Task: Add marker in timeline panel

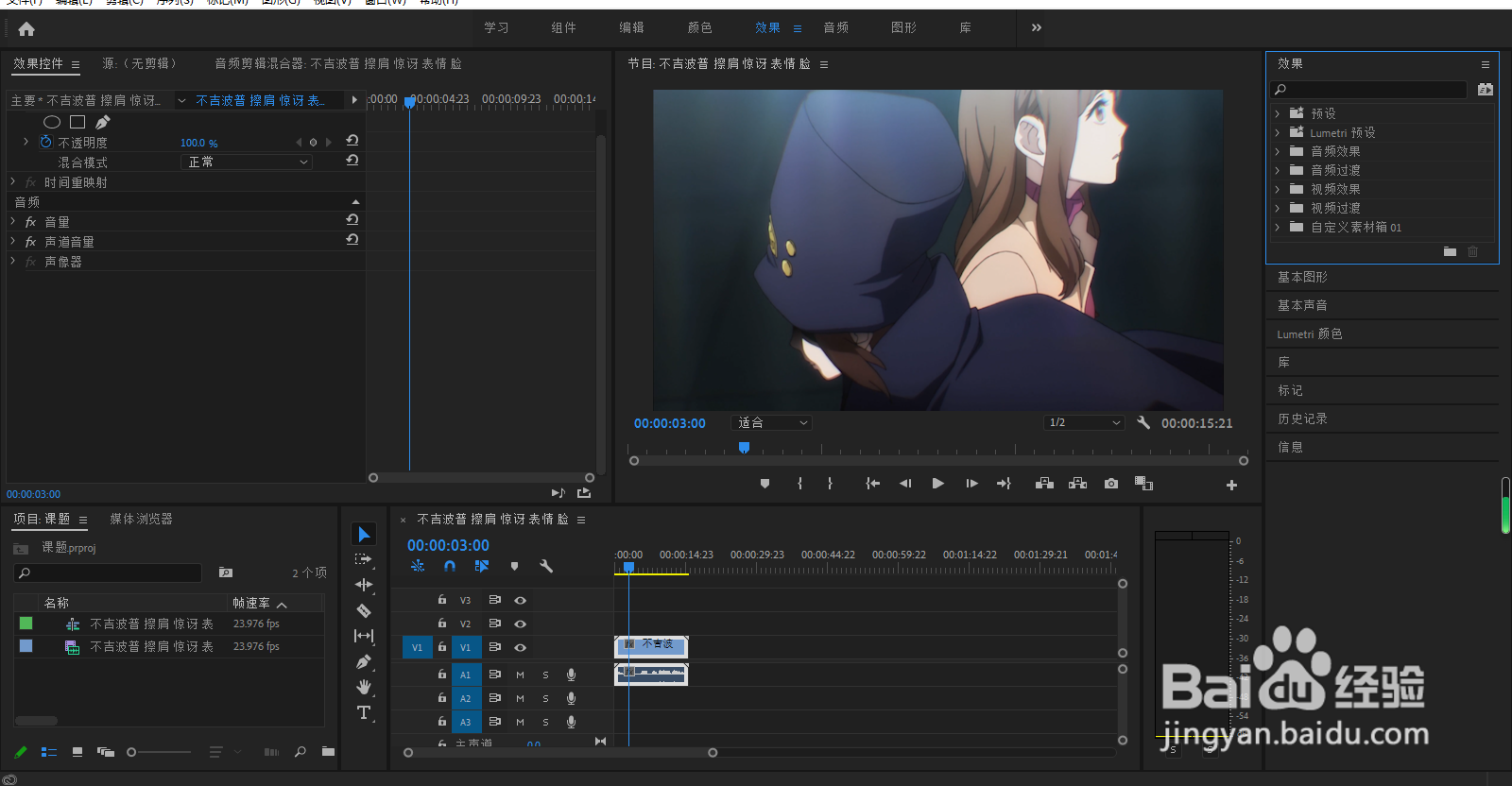Action: click(x=514, y=566)
